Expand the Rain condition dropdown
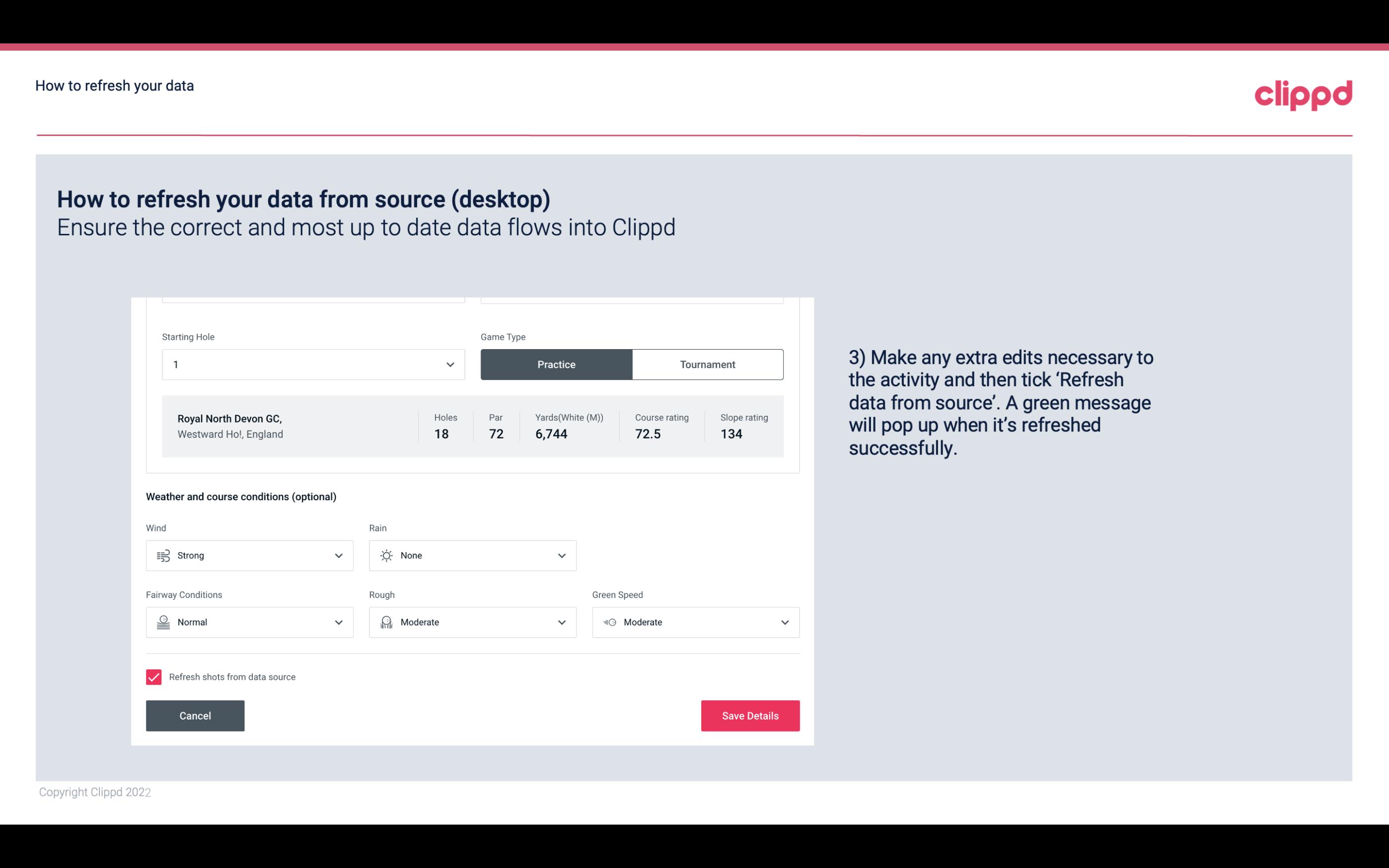 [560, 555]
